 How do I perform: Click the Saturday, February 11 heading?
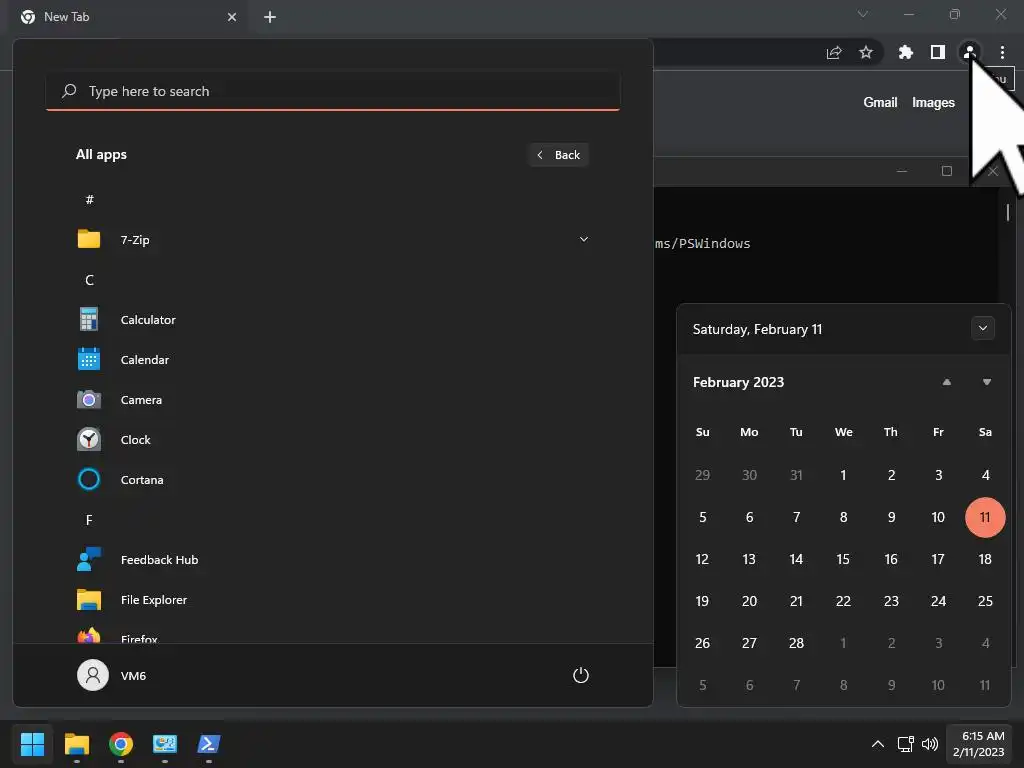(757, 329)
